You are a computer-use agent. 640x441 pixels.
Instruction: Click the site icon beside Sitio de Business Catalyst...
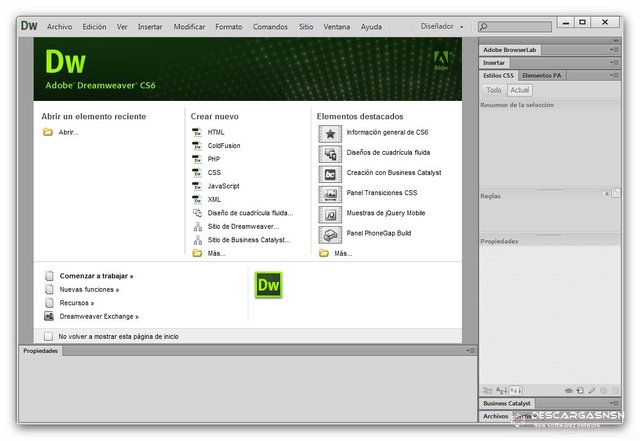(x=198, y=240)
